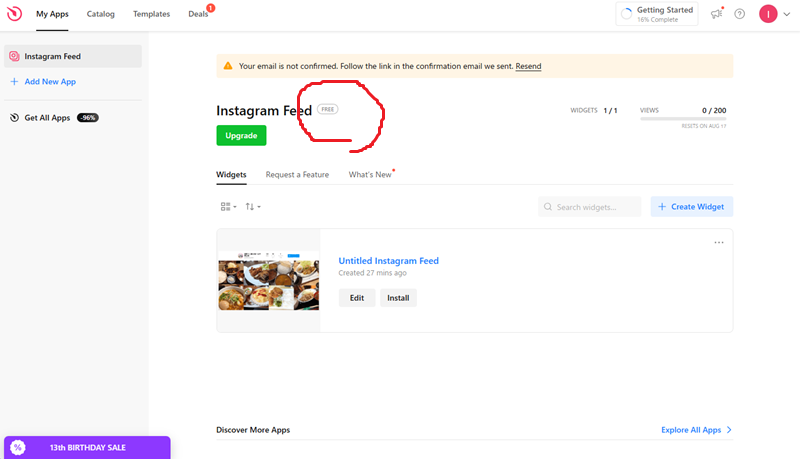Image resolution: width=800 pixels, height=459 pixels.
Task: Click the Explore All Apps arrow
Action: coord(729,430)
